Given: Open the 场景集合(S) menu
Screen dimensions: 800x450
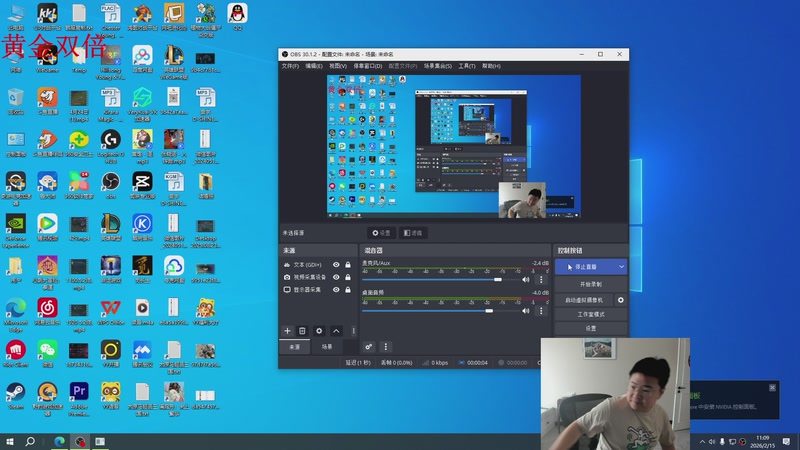Looking at the screenshot, I should coord(437,66).
